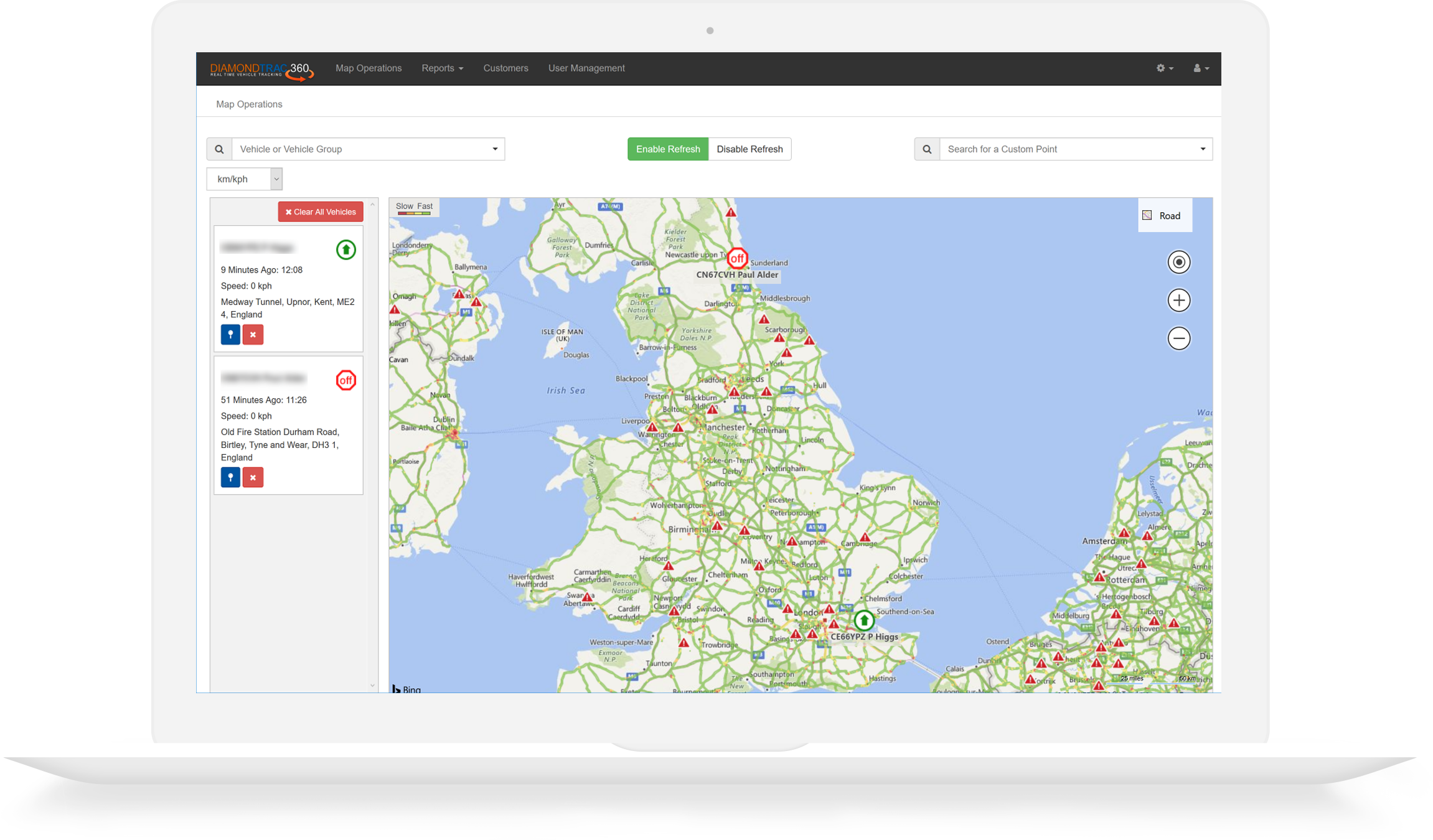The height and width of the screenshot is (840, 1433).
Task: Open the km/kph units dropdown
Action: [x=244, y=179]
